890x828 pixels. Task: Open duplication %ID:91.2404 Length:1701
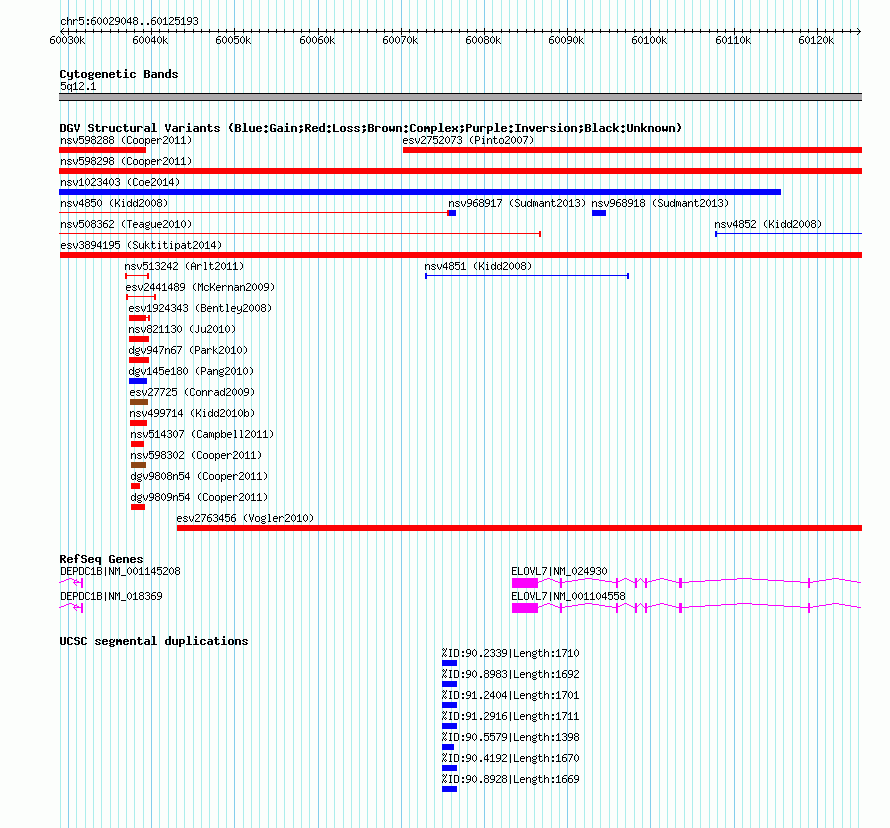click(450, 705)
